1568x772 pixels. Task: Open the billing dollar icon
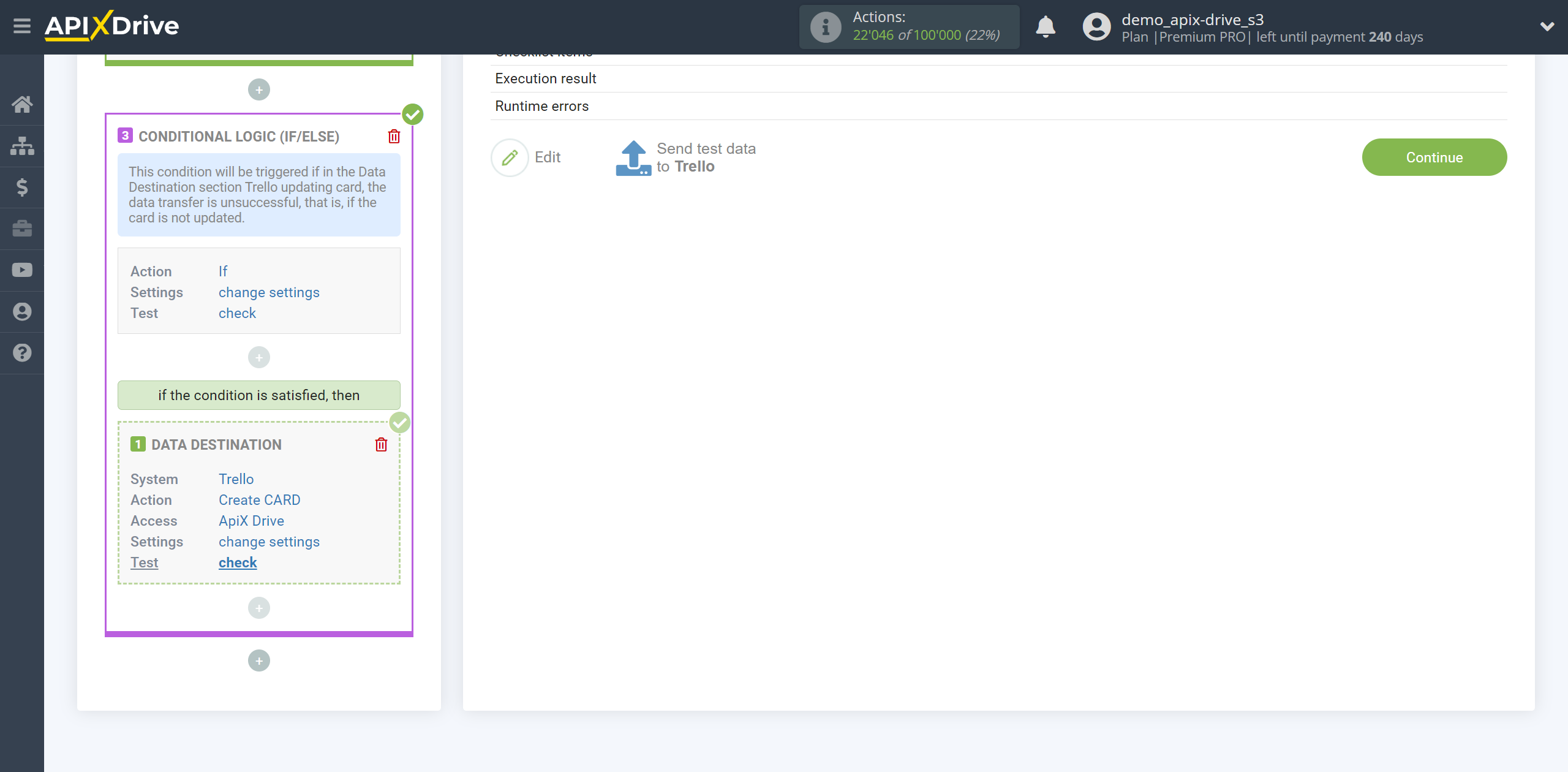(22, 187)
